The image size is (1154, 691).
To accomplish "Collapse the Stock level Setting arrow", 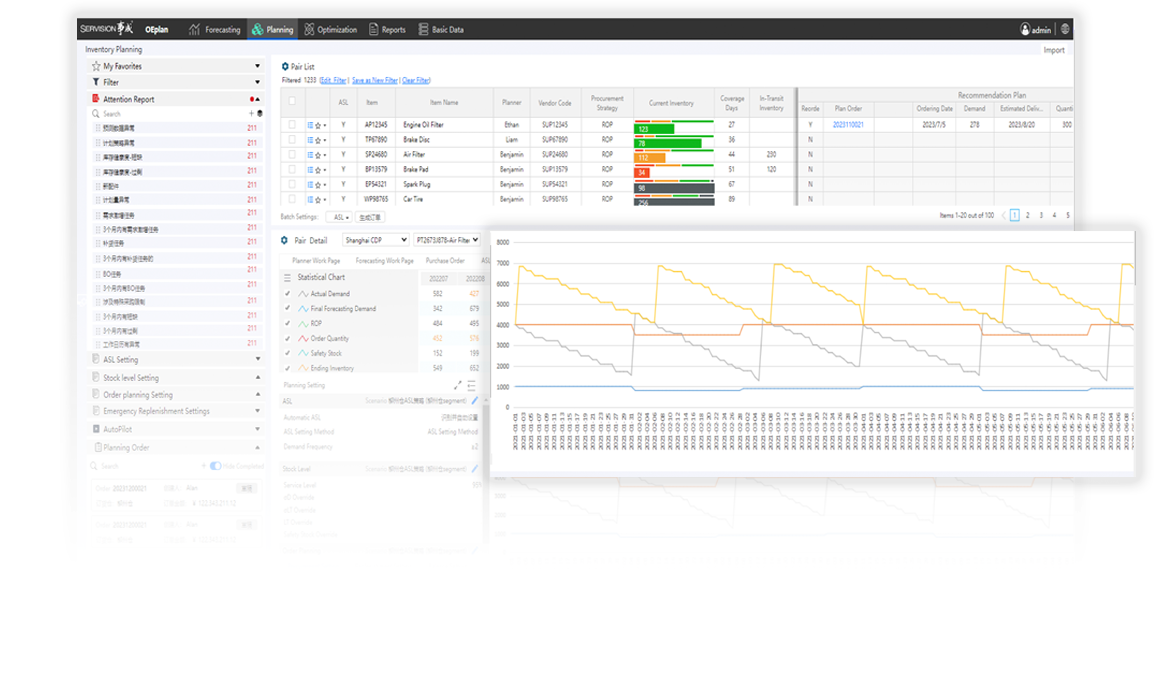I will pos(258,378).
